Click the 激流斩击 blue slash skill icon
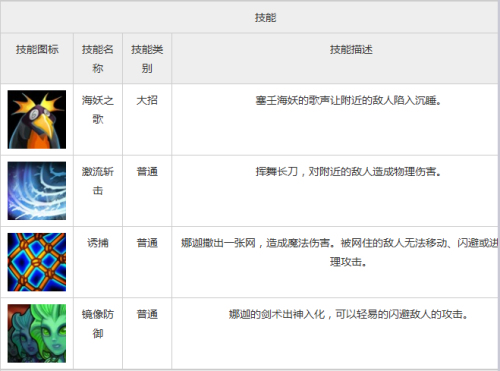The image size is (500, 371). click(37, 191)
